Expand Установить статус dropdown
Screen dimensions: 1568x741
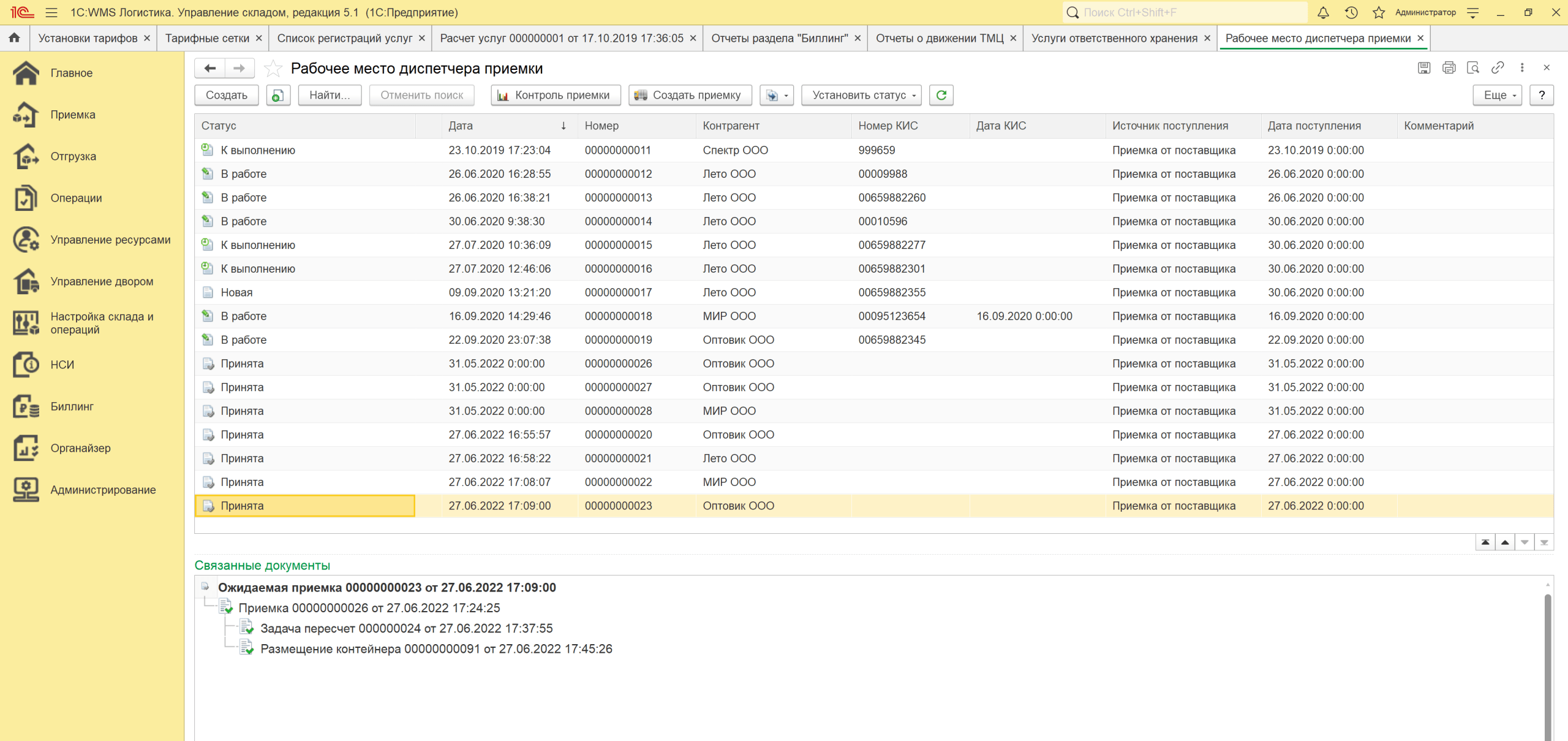coord(861,95)
